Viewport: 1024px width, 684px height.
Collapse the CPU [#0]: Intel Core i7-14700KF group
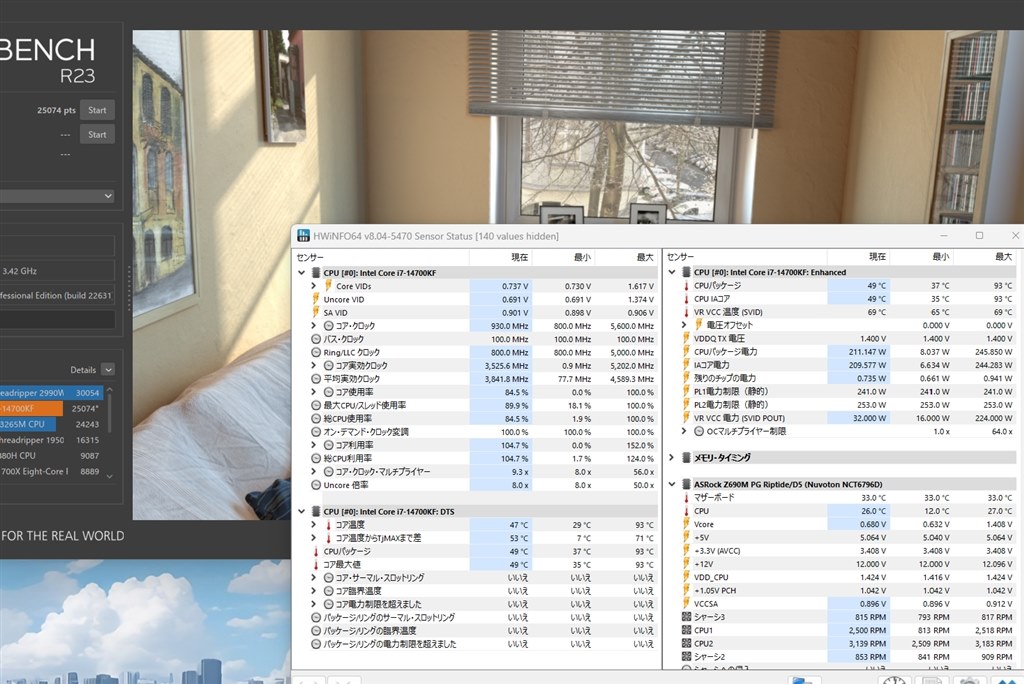[302, 272]
